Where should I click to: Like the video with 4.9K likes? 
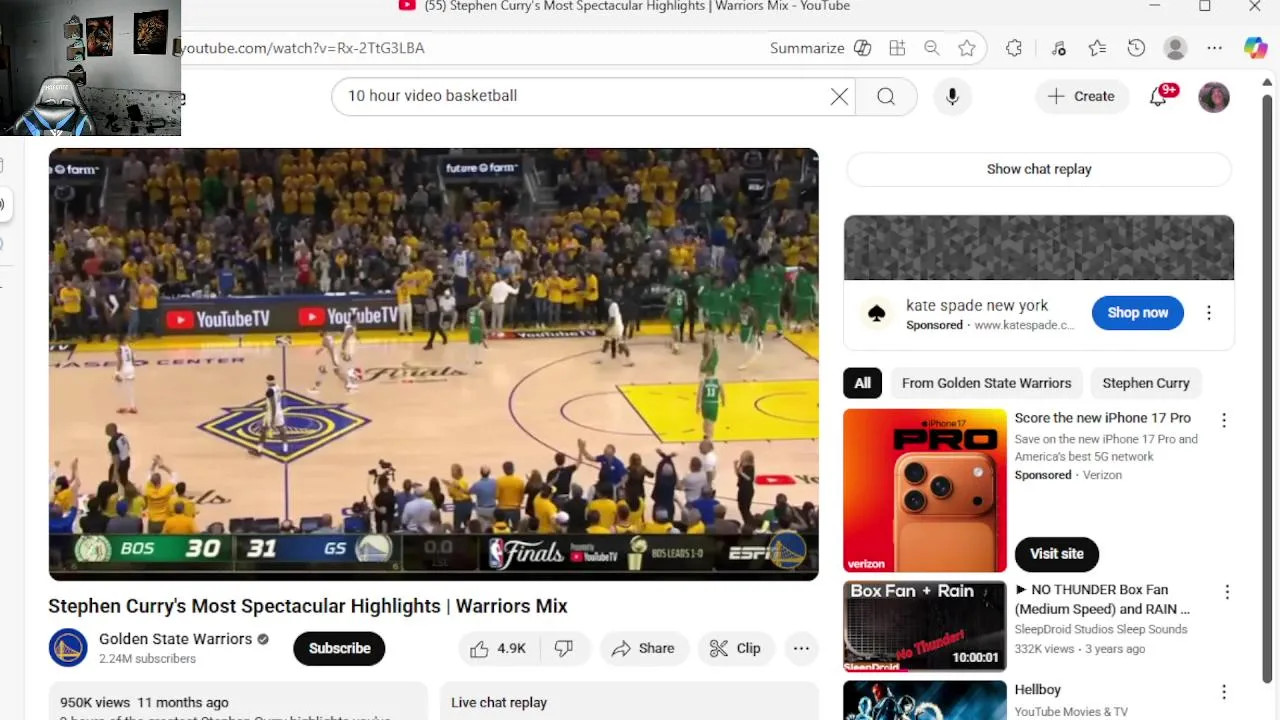[499, 649]
